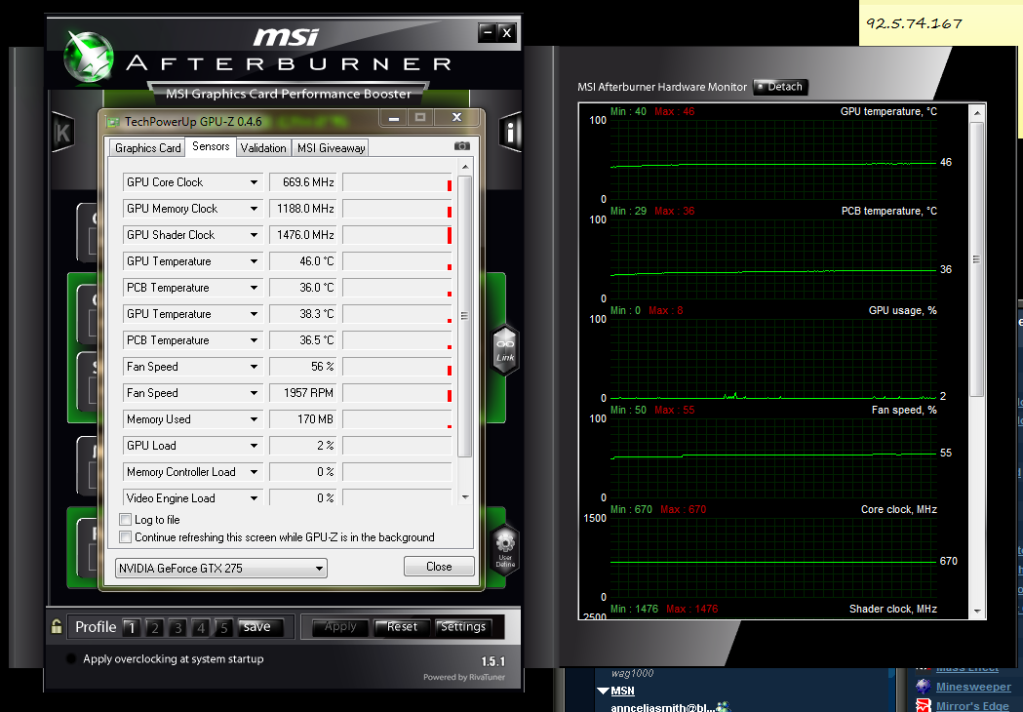Switch to the Graphics Card tab

click(148, 148)
